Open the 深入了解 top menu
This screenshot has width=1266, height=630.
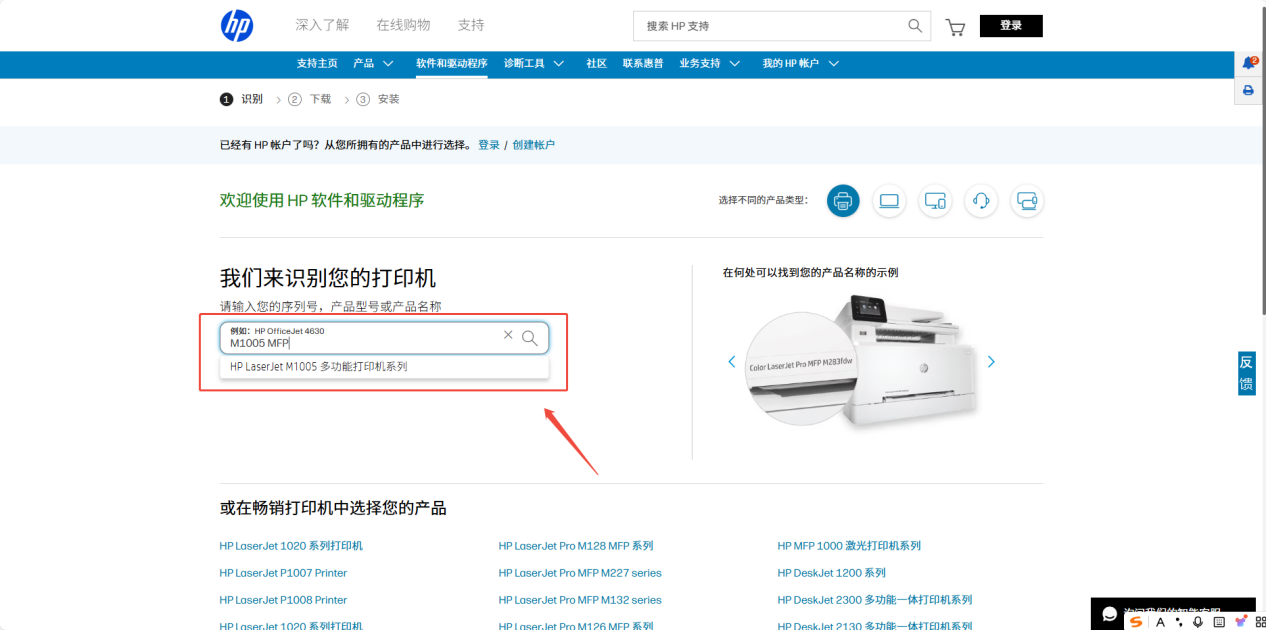(322, 25)
